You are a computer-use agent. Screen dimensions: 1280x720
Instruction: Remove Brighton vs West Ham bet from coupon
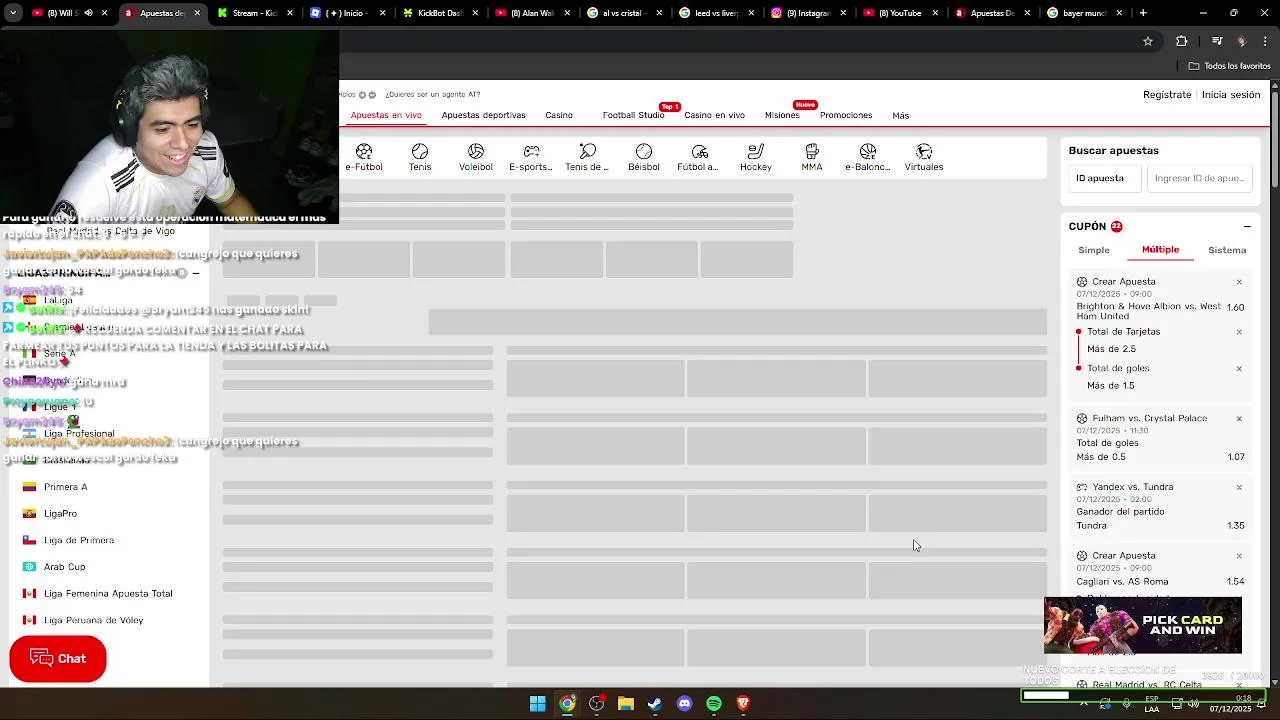(1239, 282)
